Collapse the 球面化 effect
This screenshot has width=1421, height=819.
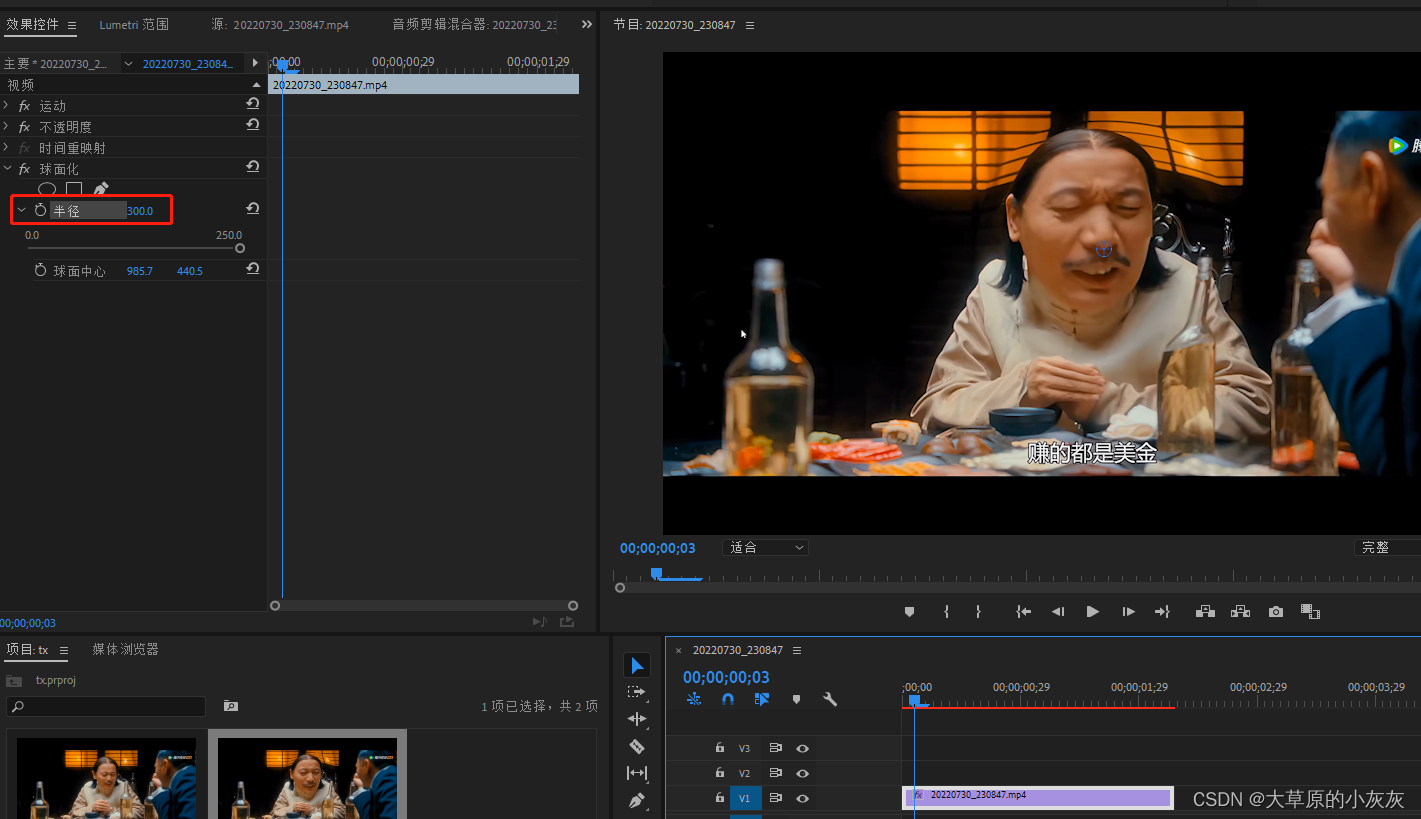pyautogui.click(x=7, y=169)
